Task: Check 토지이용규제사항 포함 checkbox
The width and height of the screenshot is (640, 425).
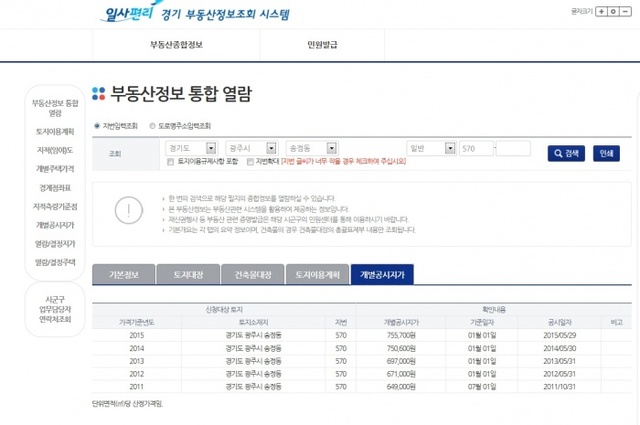Action: click(171, 162)
